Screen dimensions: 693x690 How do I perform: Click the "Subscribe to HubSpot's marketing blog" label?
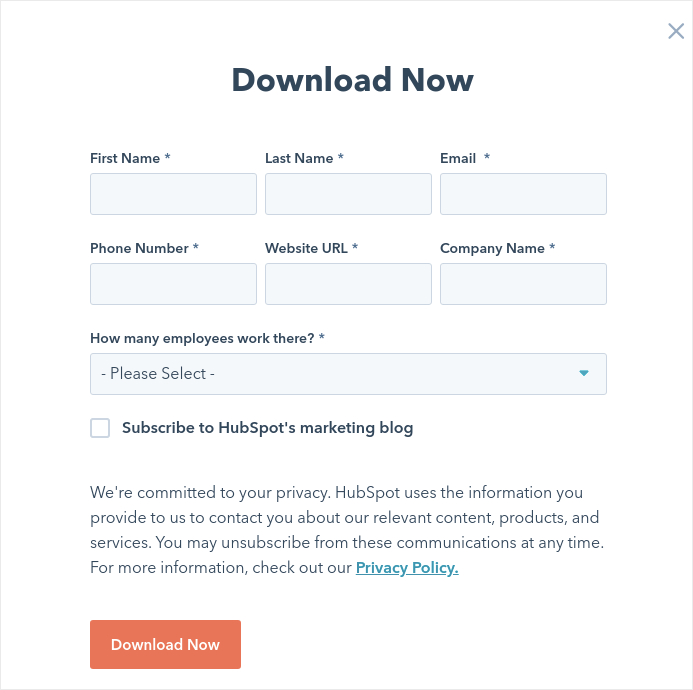[x=267, y=428]
